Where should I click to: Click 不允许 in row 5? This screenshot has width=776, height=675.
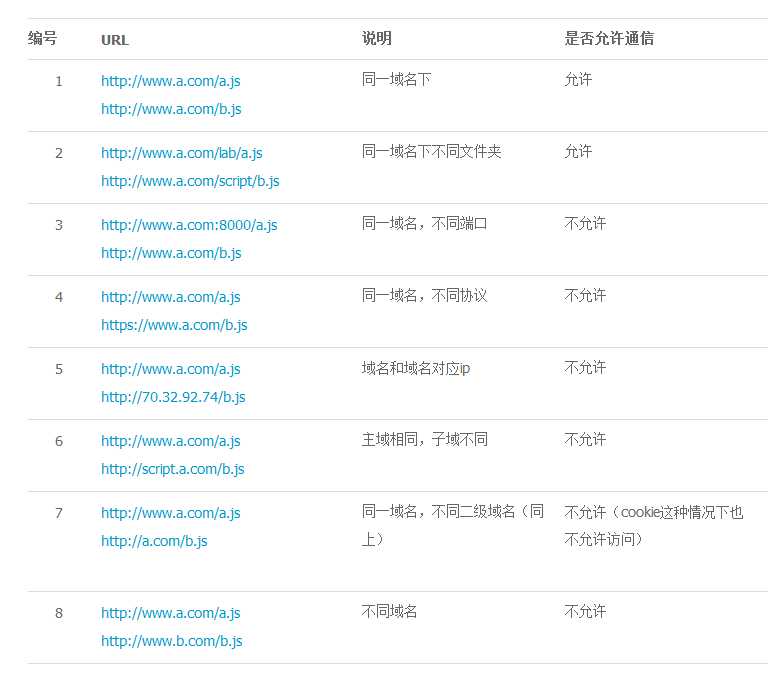click(585, 368)
